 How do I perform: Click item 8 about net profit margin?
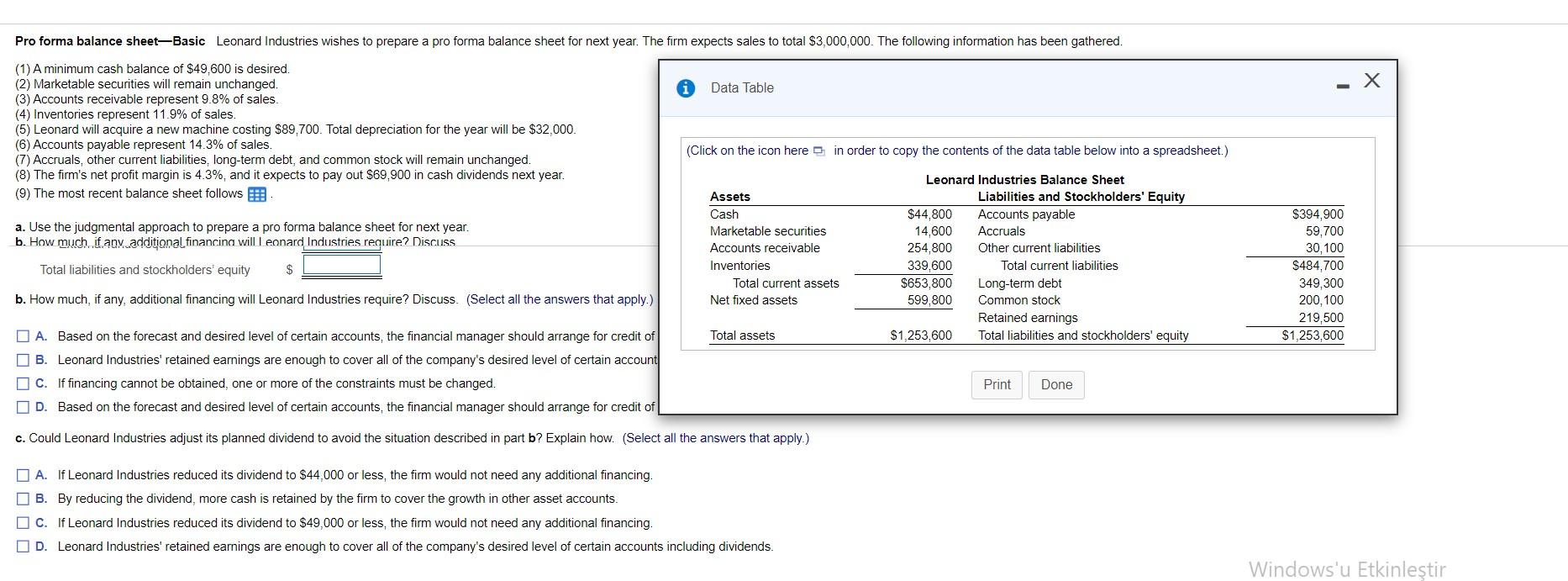pos(290,175)
